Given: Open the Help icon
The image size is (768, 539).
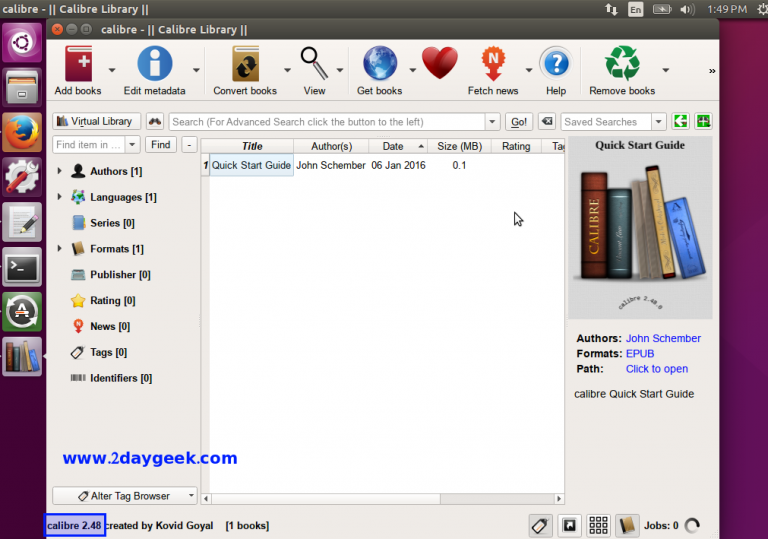Looking at the screenshot, I should click(556, 64).
